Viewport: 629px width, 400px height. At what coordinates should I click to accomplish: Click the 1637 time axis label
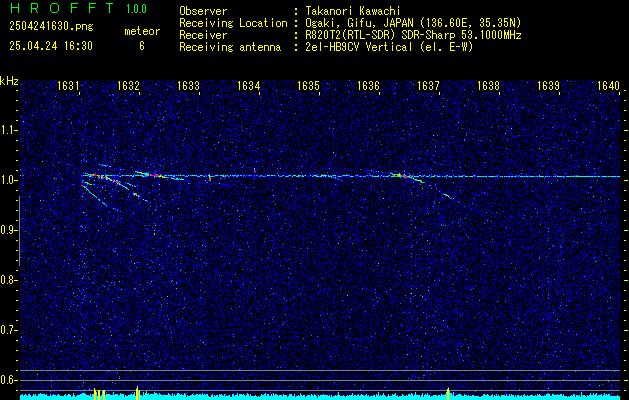(x=428, y=86)
